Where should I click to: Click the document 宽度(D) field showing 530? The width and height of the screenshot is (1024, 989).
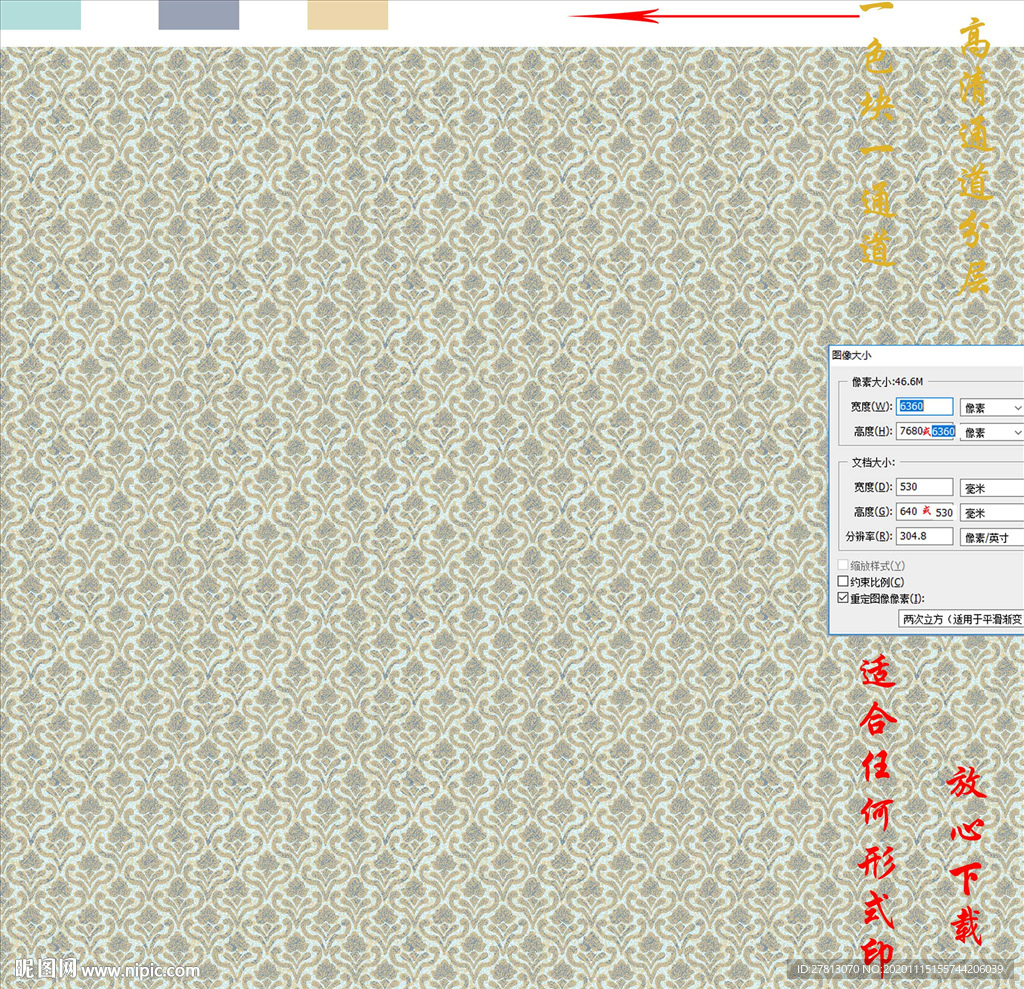click(924, 487)
